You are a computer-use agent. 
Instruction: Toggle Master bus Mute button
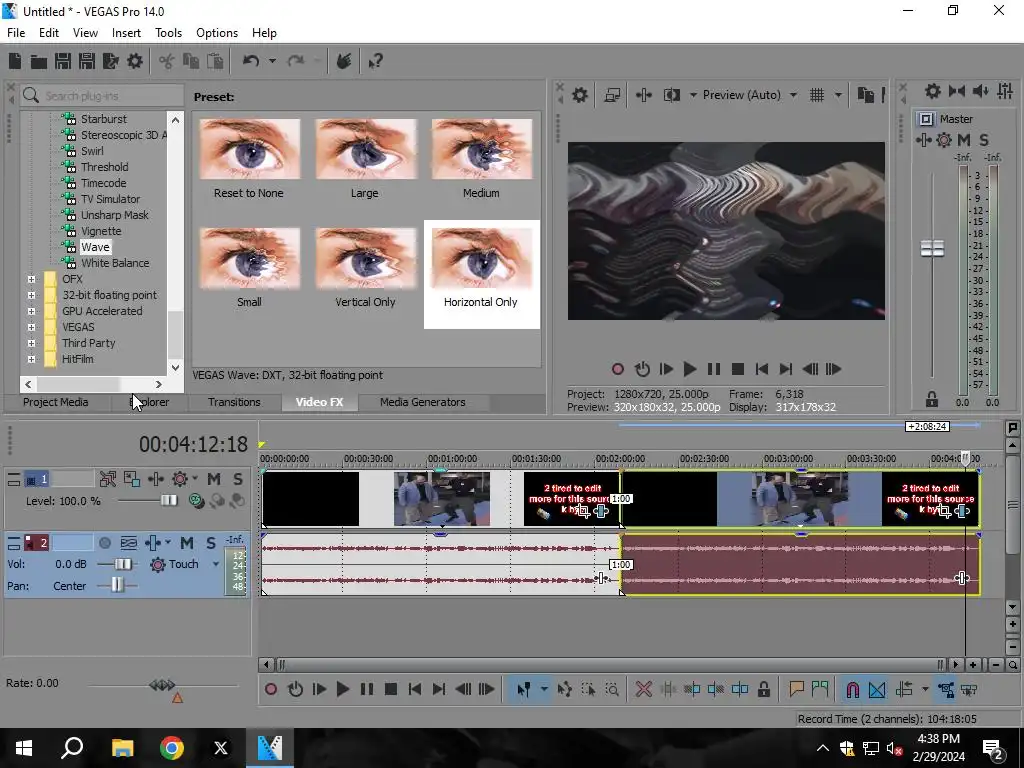tap(964, 140)
